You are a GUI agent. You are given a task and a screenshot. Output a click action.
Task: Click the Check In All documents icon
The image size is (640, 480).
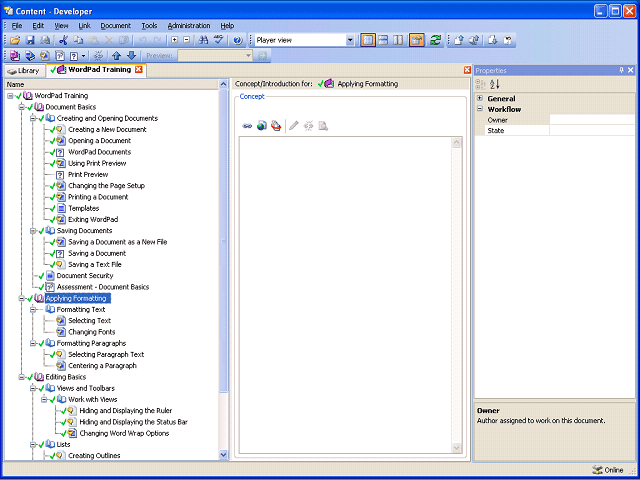474,40
